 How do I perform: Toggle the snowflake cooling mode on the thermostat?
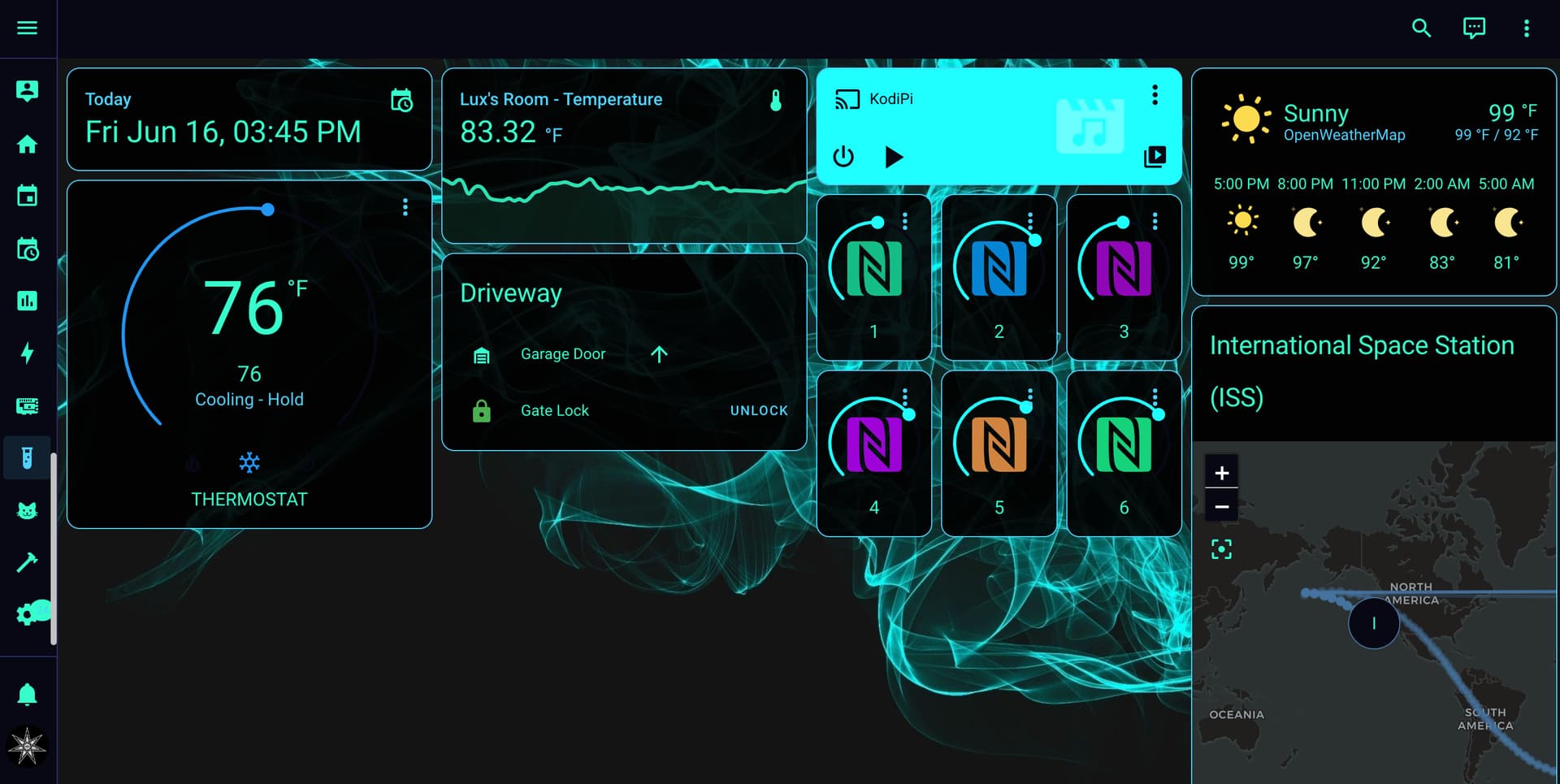(249, 463)
